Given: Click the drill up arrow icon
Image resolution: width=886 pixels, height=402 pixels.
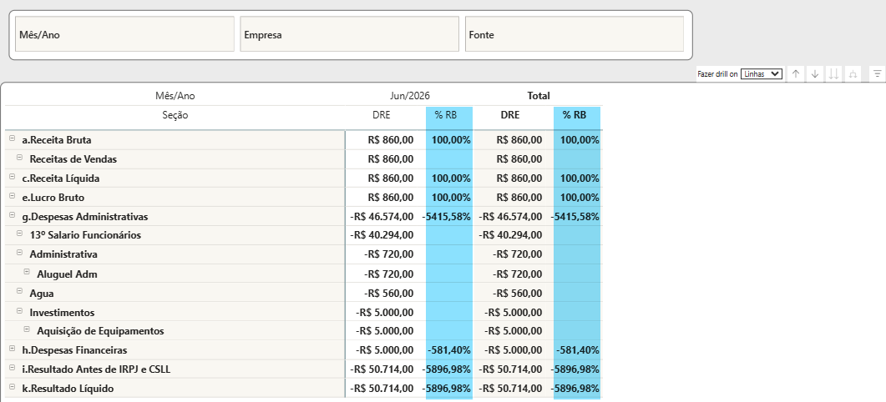Looking at the screenshot, I should tap(796, 74).
